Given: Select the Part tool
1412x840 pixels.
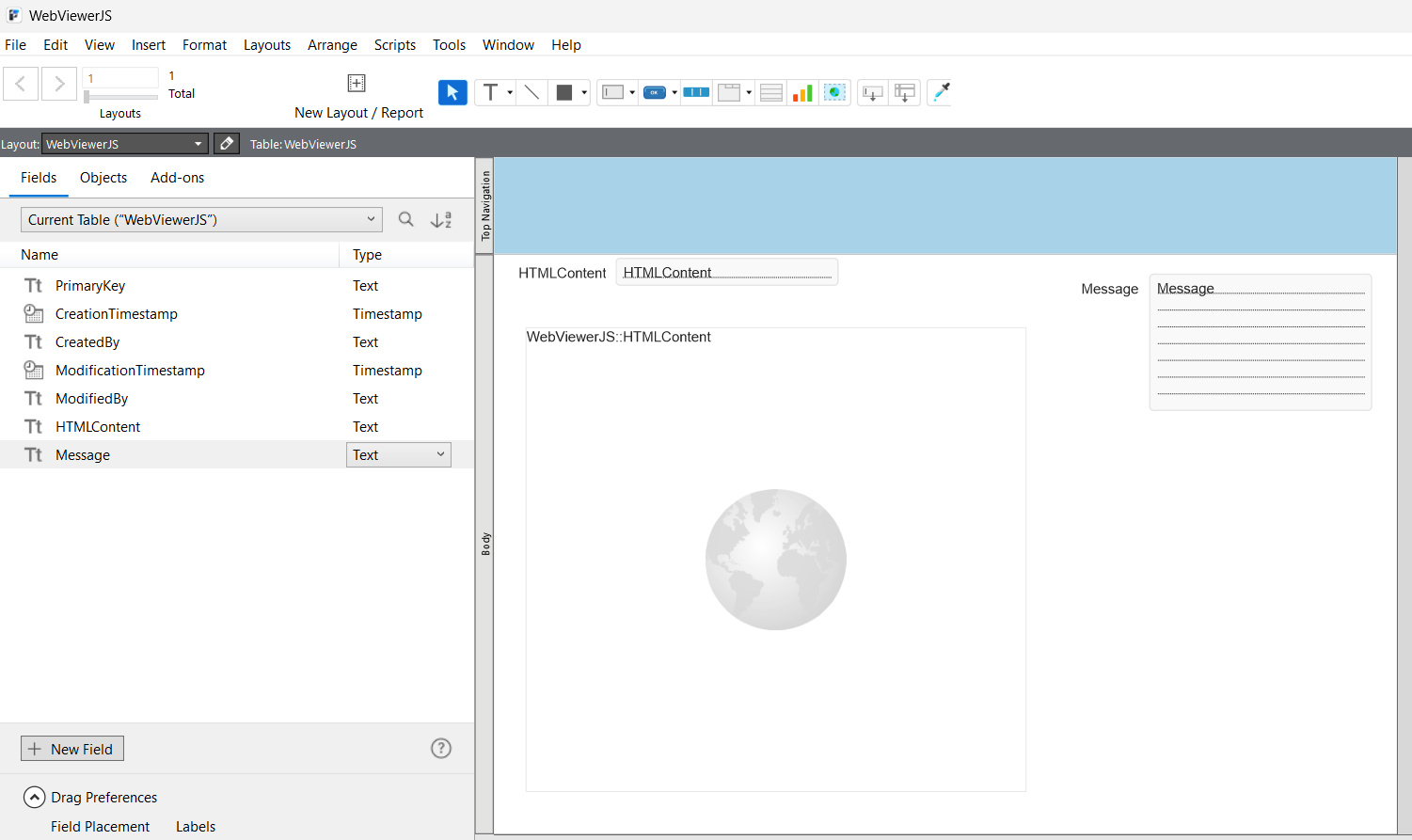Looking at the screenshot, I should [905, 92].
